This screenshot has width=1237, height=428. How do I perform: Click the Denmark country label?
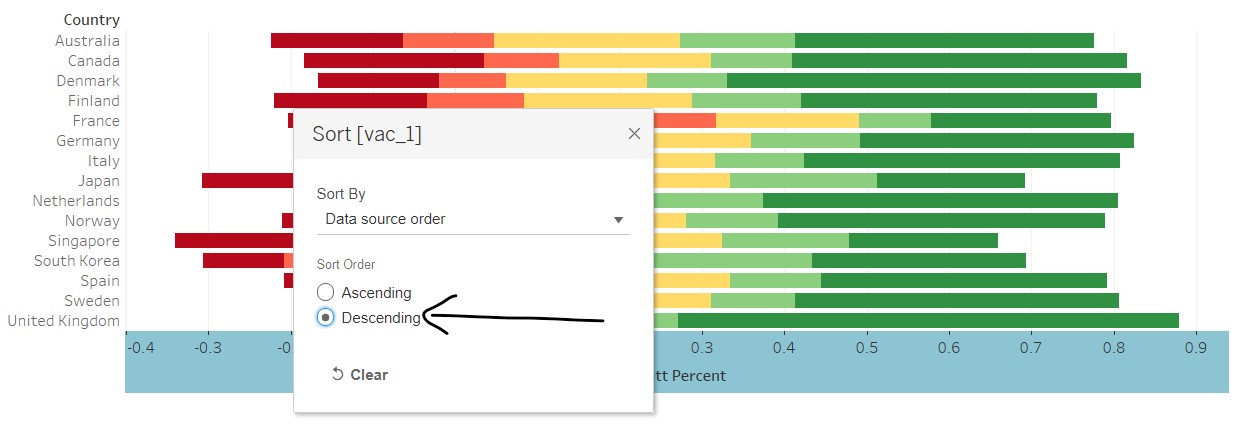[88, 81]
